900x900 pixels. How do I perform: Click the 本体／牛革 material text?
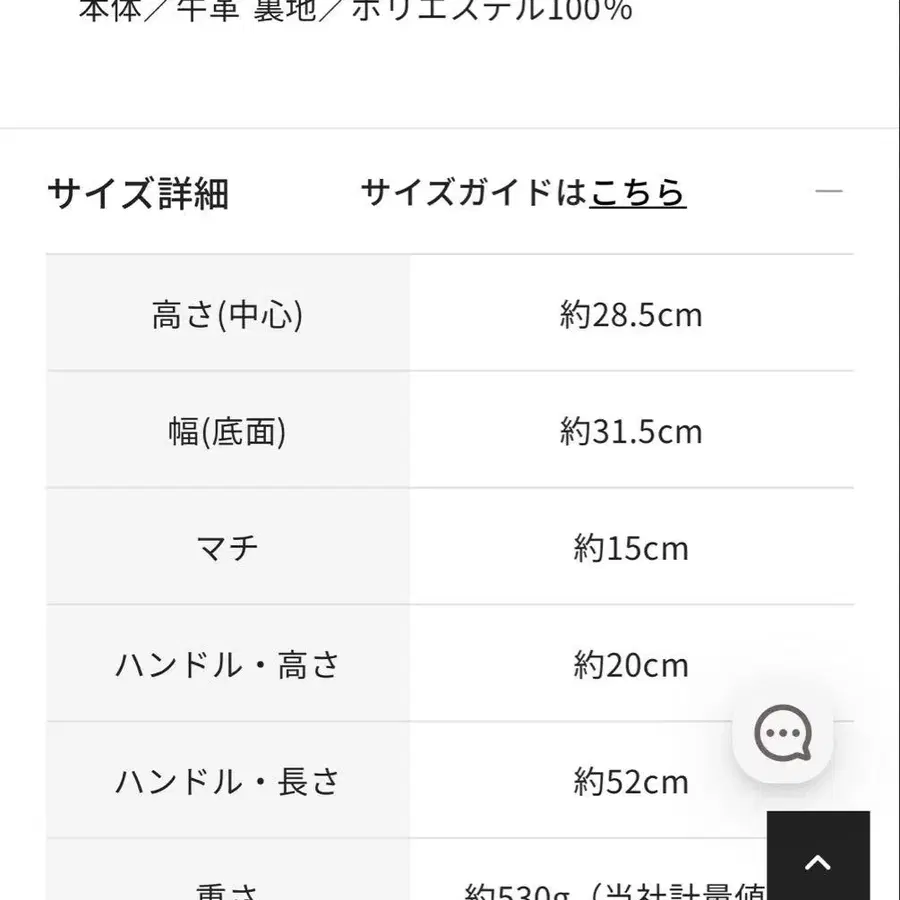pos(155,10)
